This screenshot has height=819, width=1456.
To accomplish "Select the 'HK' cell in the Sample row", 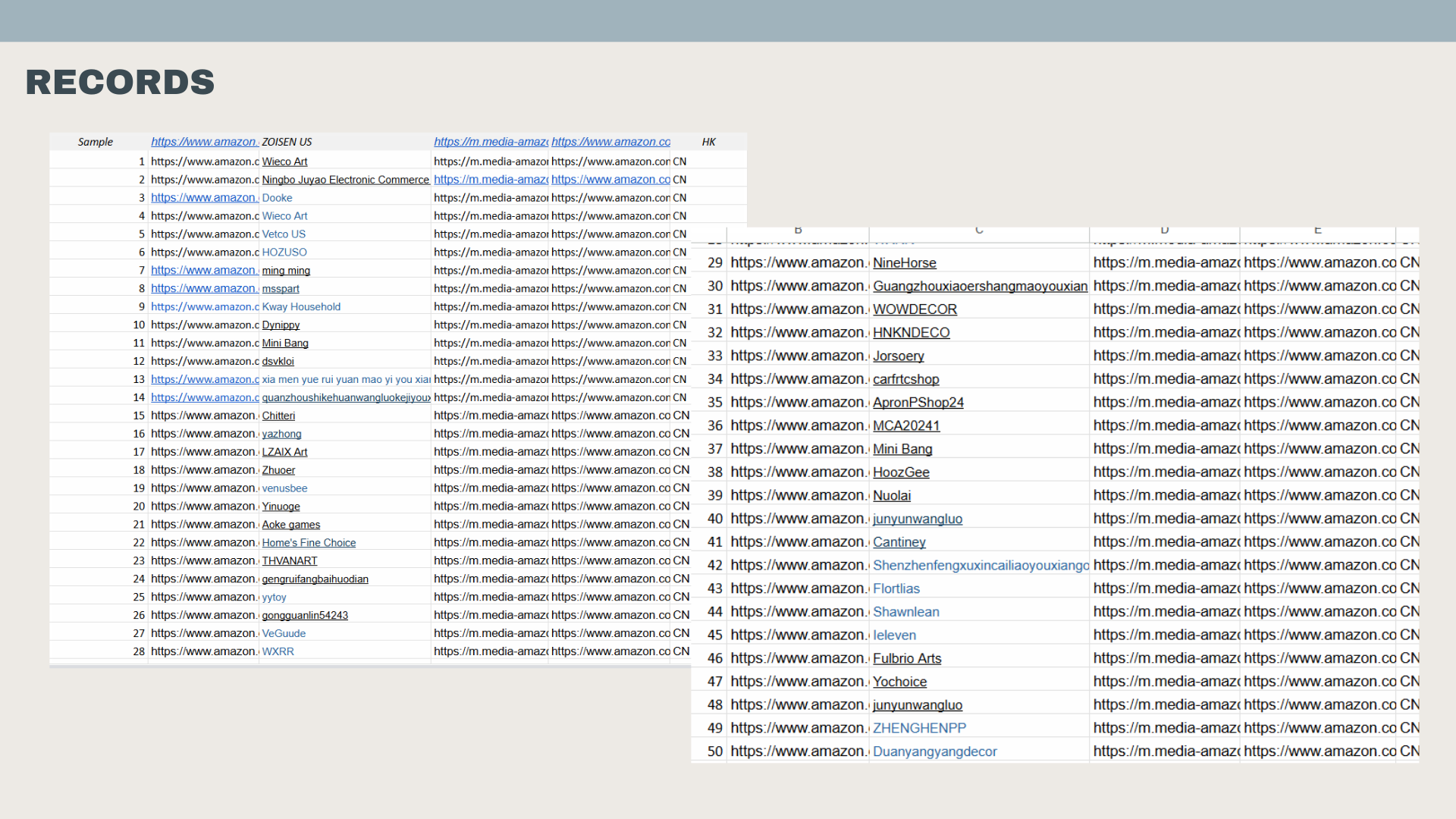I will tap(708, 143).
